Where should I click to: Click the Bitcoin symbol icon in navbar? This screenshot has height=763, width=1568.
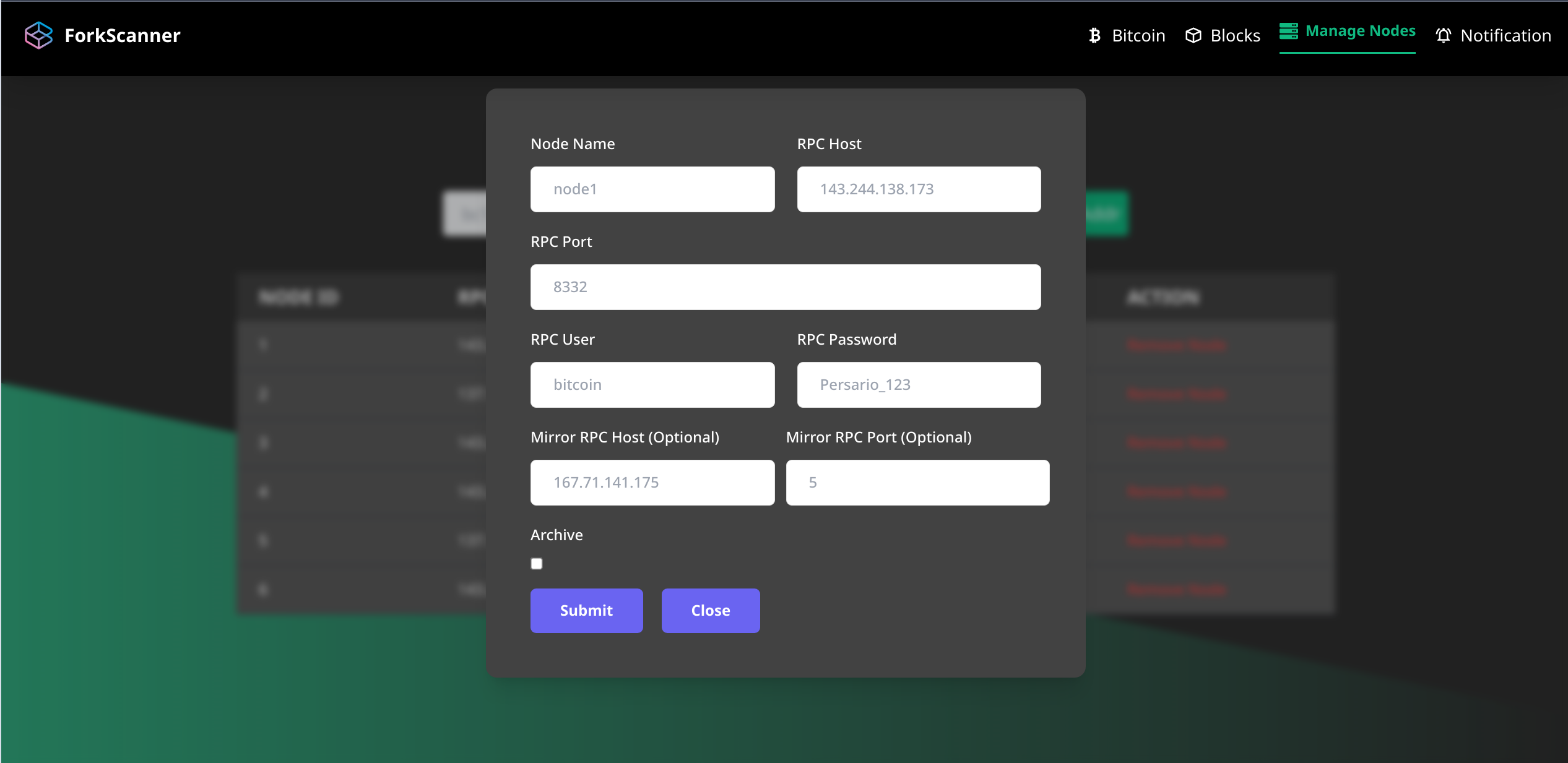tap(1094, 35)
